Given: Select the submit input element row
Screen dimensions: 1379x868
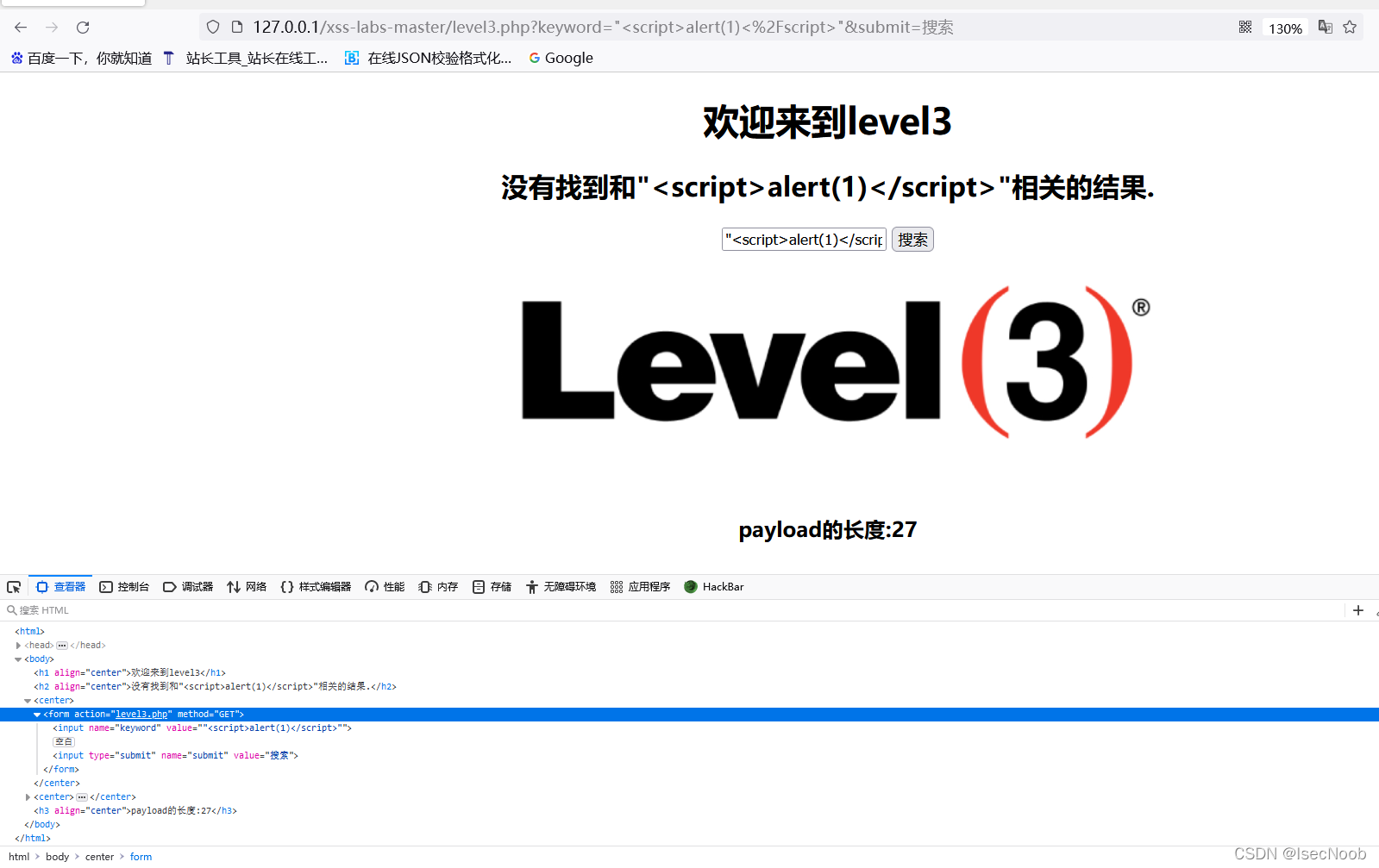Looking at the screenshot, I should [689, 756].
